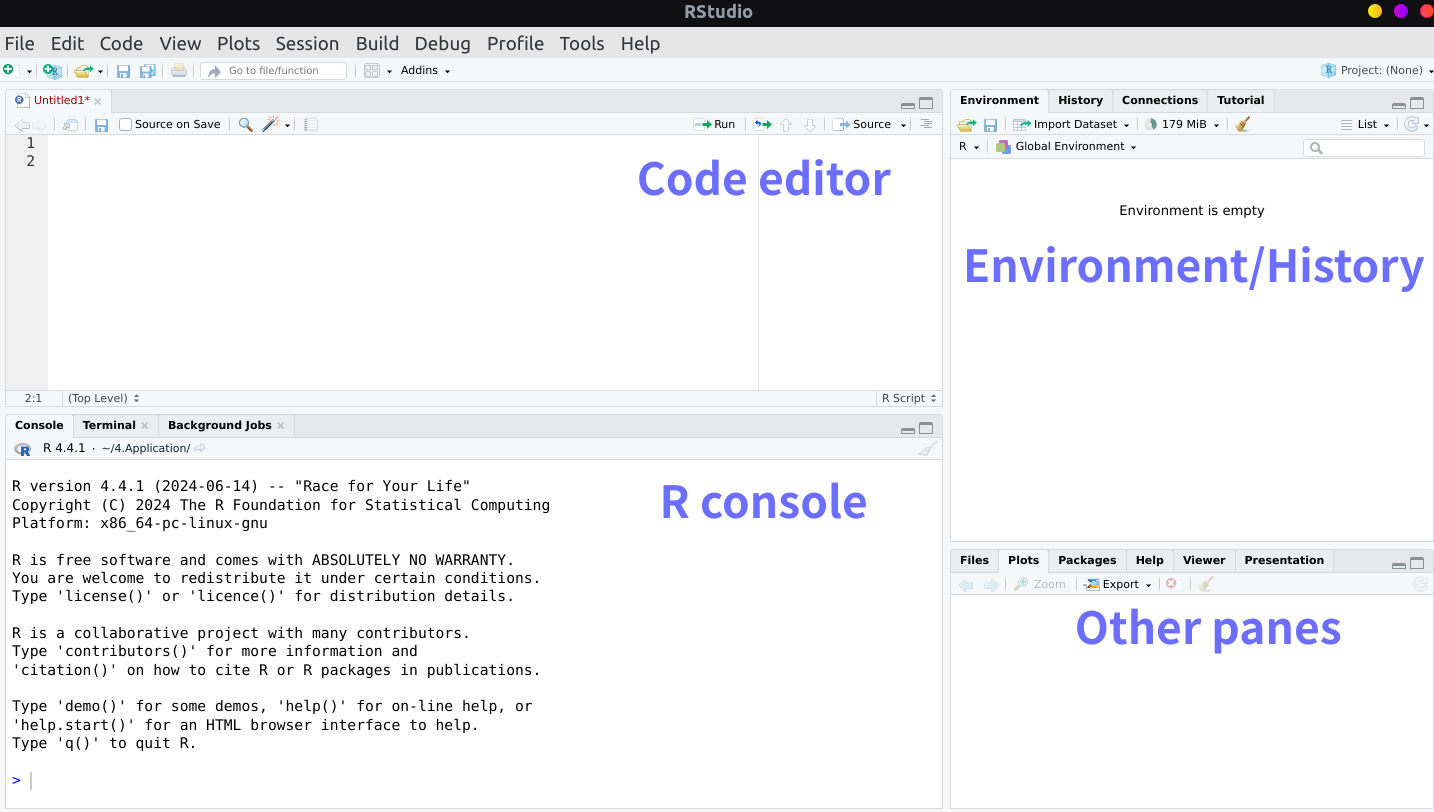Viewport: 1434px width, 812px height.
Task: Close the Terminal tab
Action: (145, 425)
